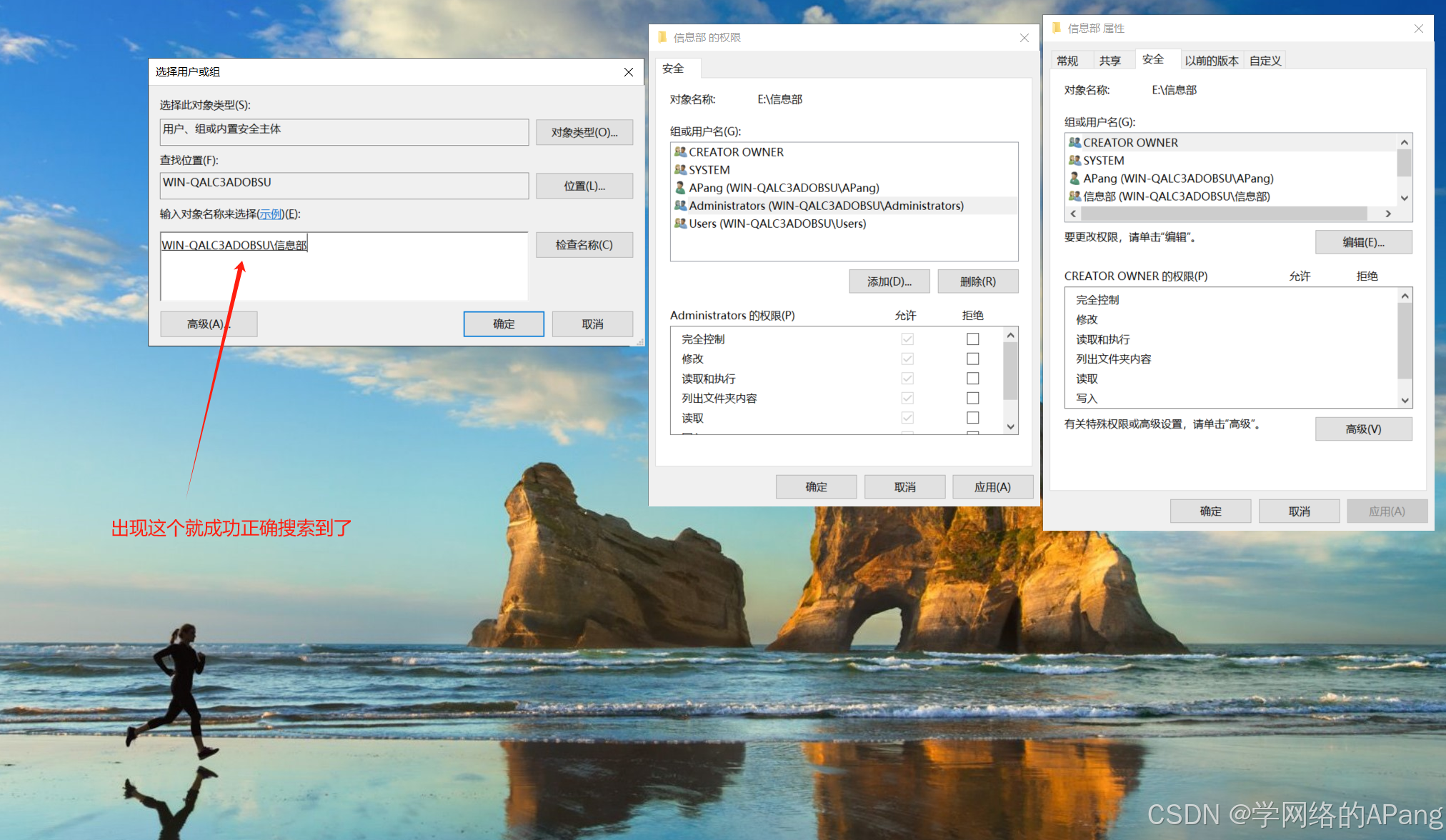Open the 示例 hyperlink

[271, 214]
